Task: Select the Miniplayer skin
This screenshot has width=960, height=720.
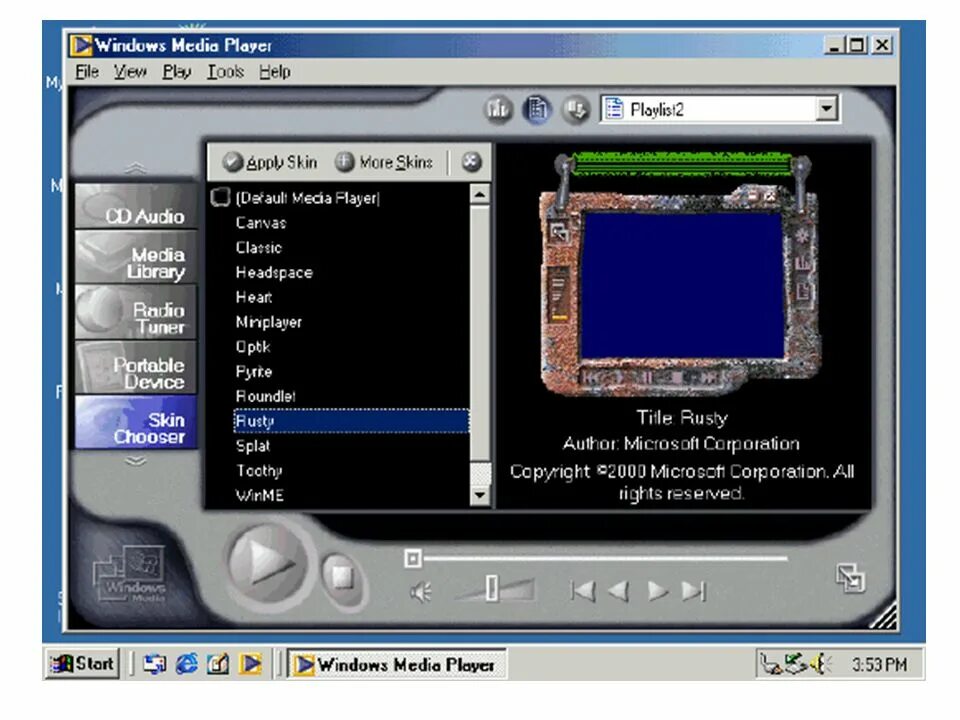Action: pos(269,322)
